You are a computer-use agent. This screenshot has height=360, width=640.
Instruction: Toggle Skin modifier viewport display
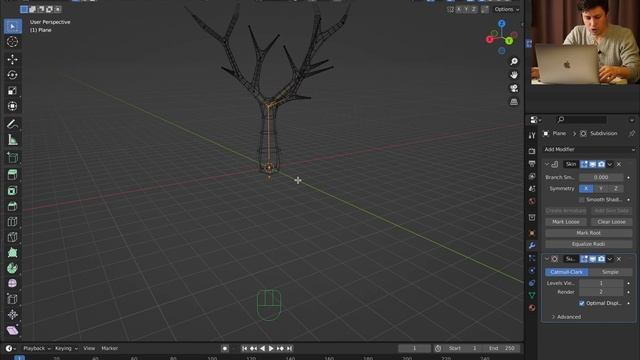pos(593,164)
